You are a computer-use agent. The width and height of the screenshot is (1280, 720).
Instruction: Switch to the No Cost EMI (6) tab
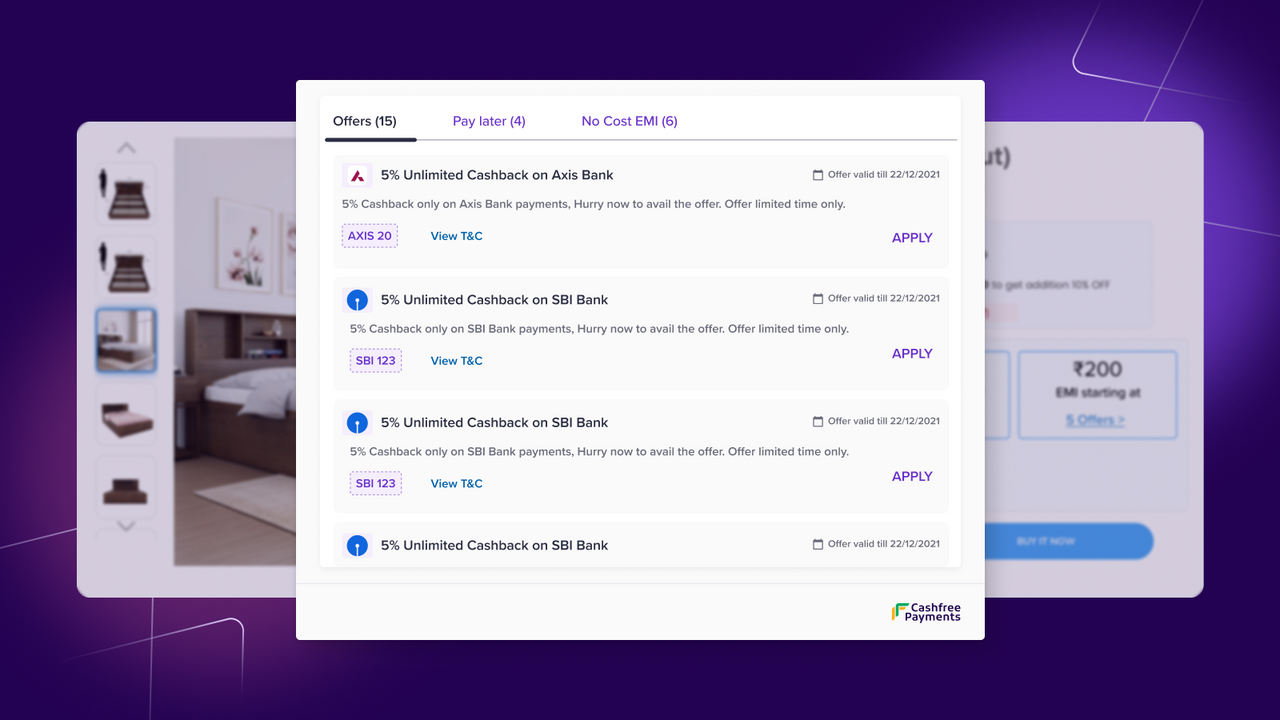tap(630, 121)
